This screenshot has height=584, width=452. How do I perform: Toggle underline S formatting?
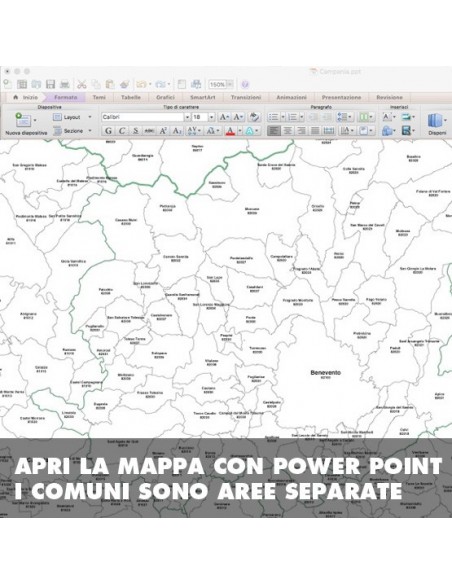pyautogui.click(x=135, y=131)
